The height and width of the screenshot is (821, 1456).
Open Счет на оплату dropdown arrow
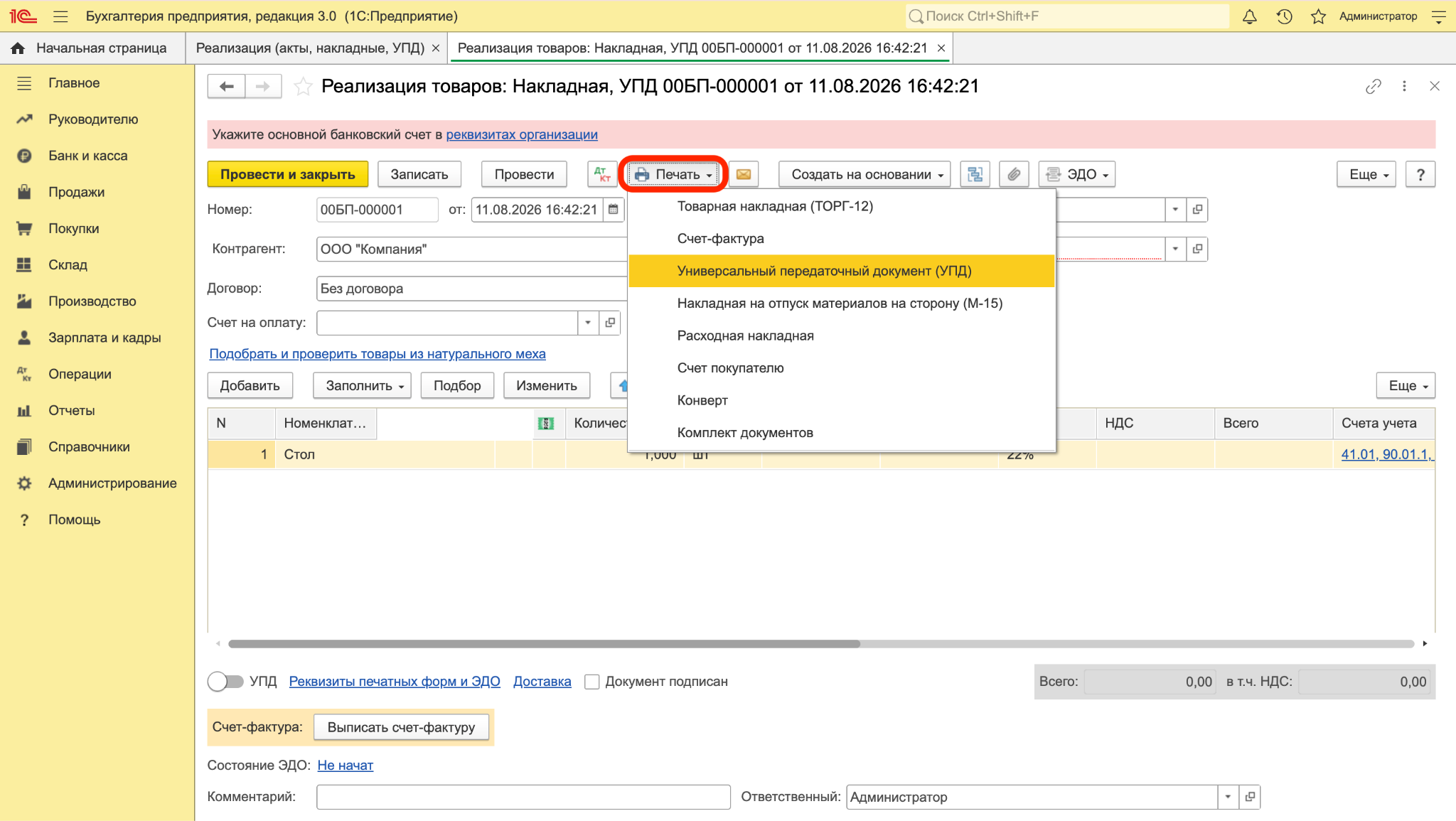[x=588, y=323]
